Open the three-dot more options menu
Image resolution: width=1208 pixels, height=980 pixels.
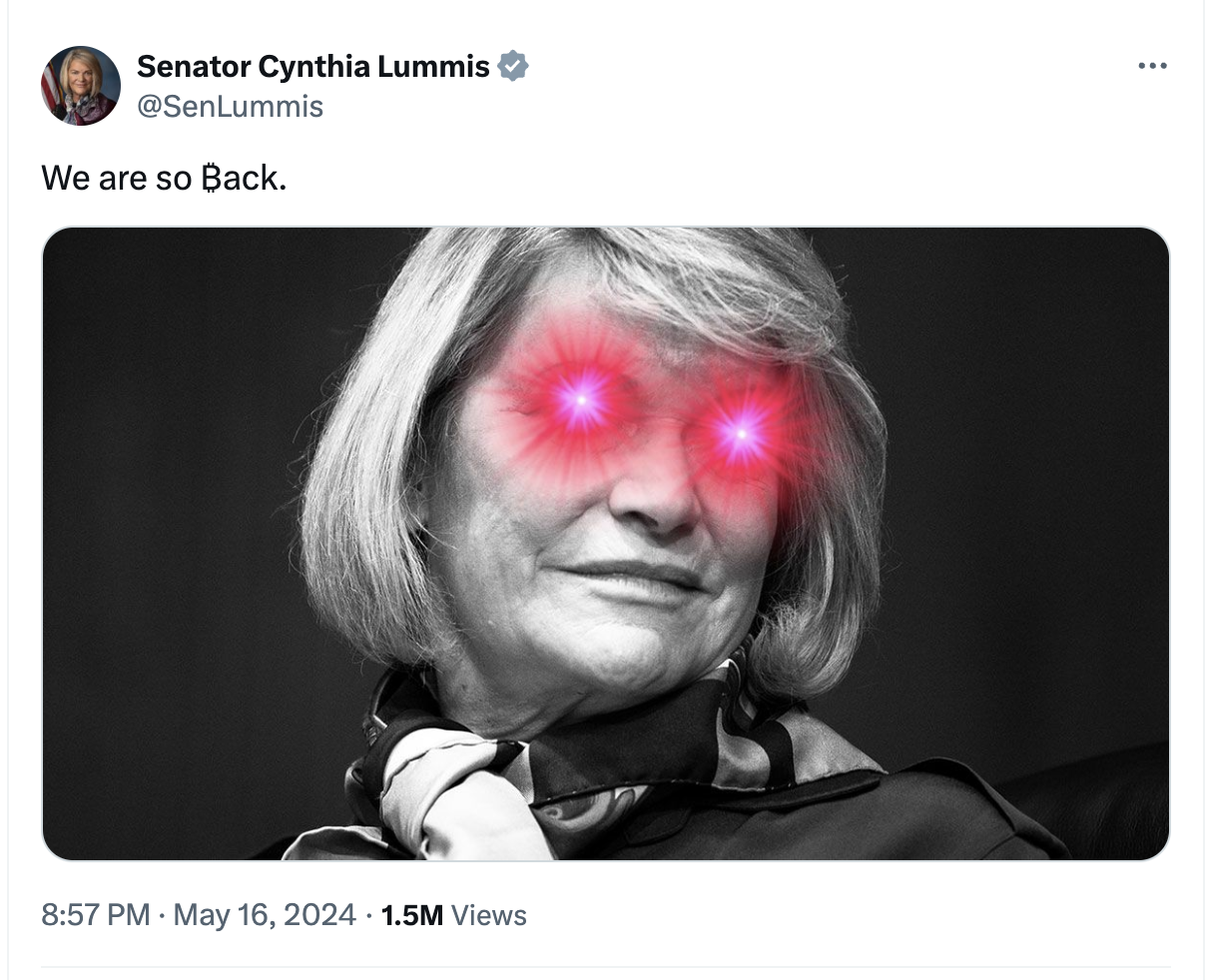[x=1152, y=67]
